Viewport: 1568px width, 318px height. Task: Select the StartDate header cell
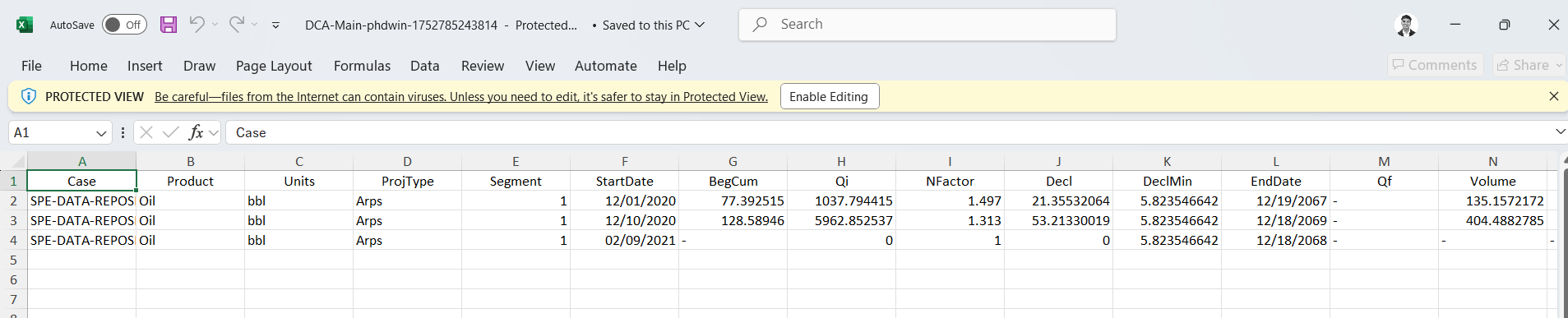[625, 181]
